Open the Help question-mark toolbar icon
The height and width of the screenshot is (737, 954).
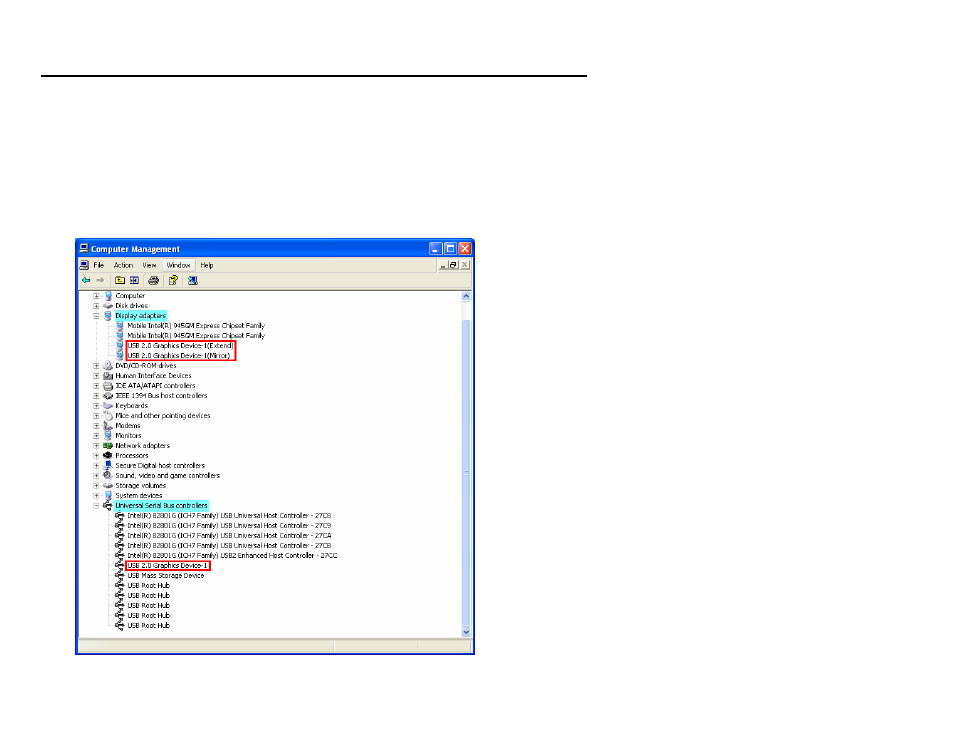(x=173, y=281)
